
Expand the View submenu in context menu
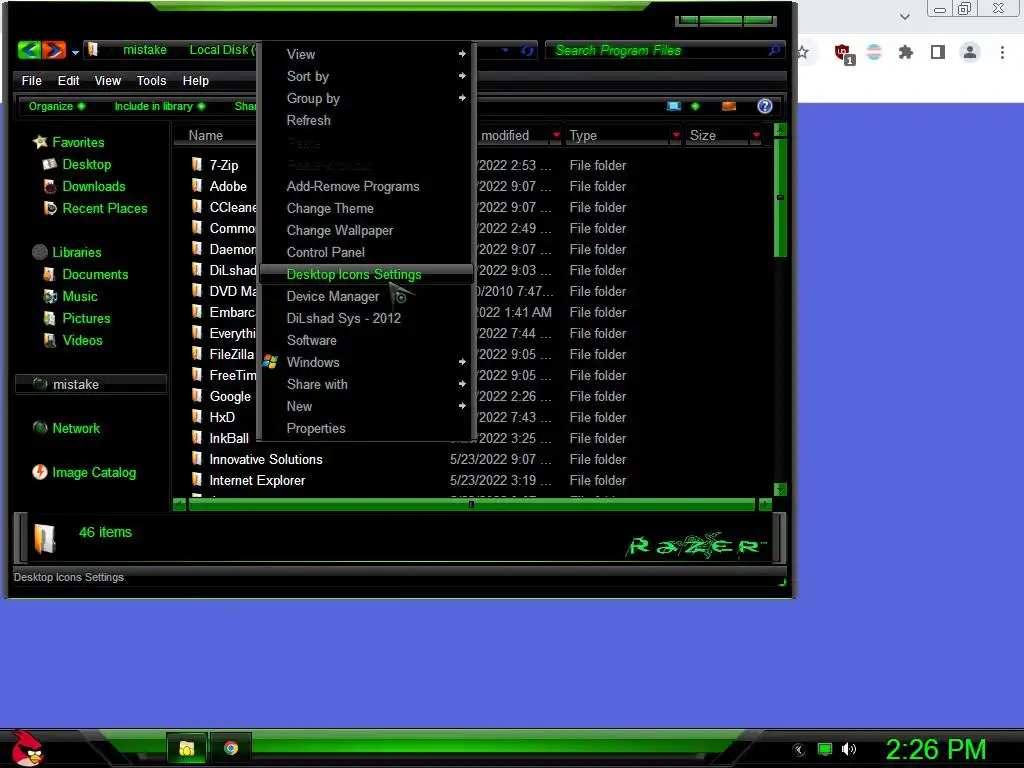(366, 54)
